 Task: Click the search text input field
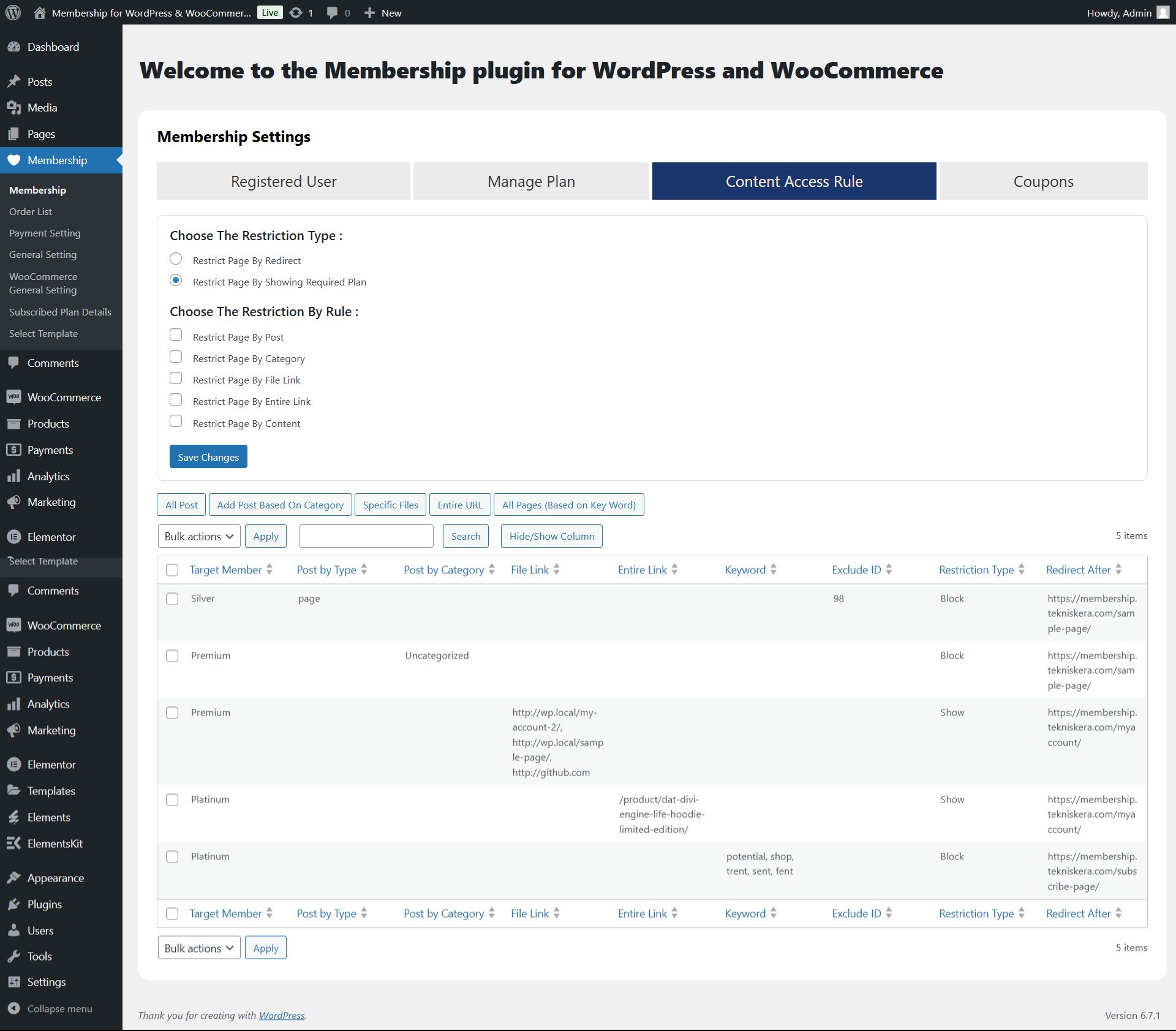366,536
